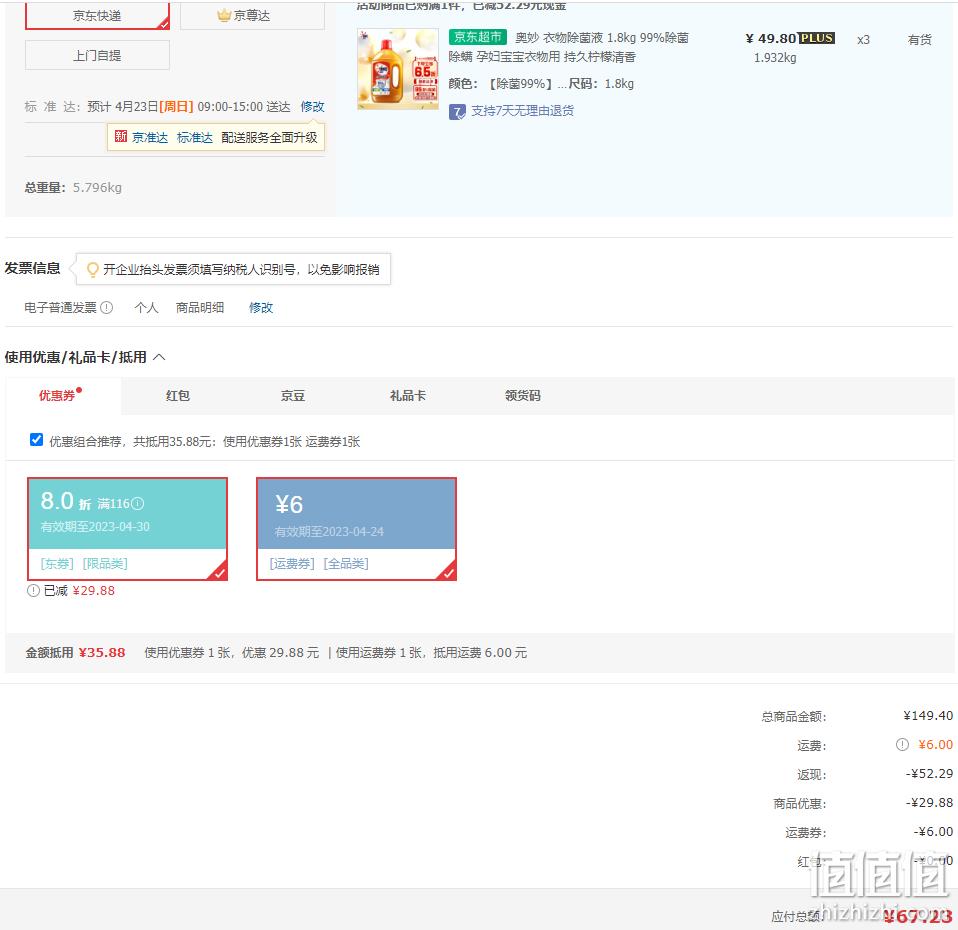Viewport: 958px width, 930px height.
Task: Click 返现 value -¥52.29
Action: (929, 774)
